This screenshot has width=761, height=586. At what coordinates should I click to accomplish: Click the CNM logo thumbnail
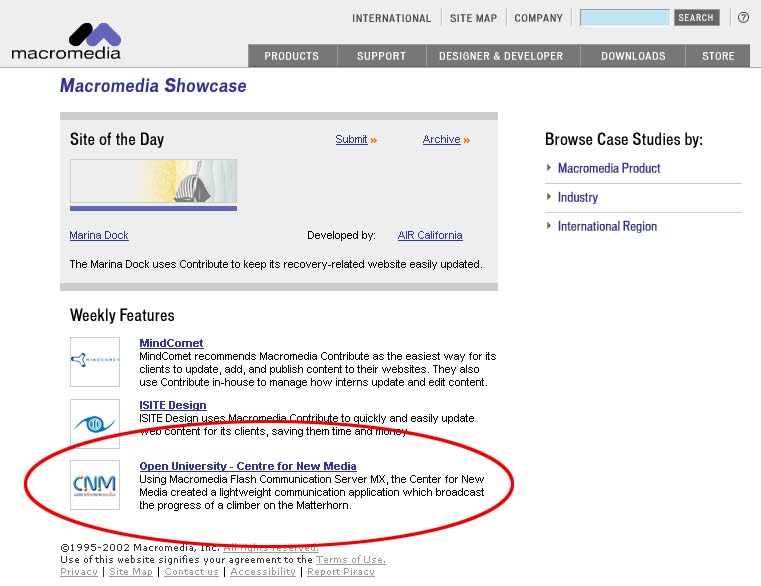(x=95, y=485)
